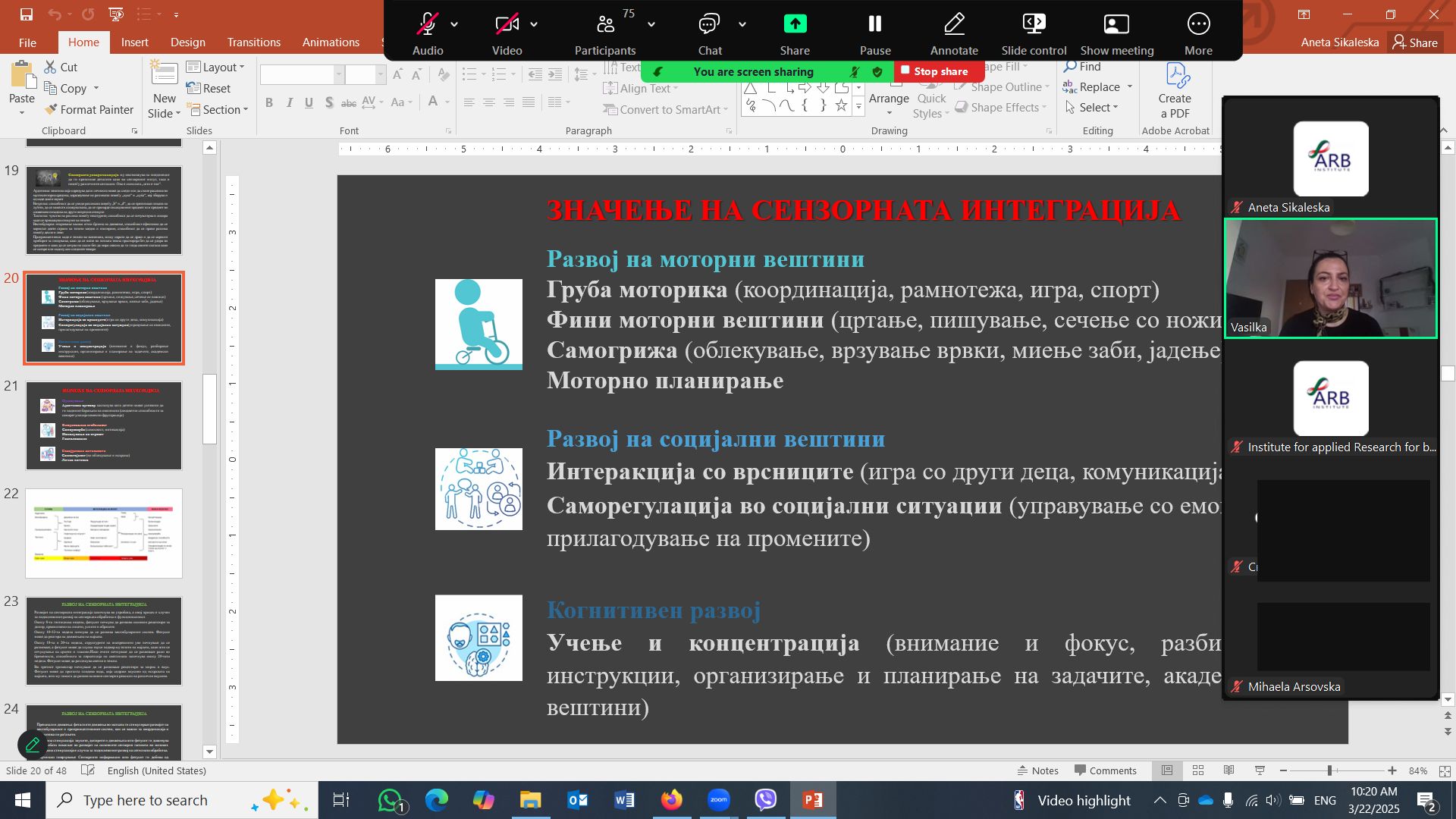Click the green Share screen icon
This screenshot has height=819, width=1456.
tap(795, 24)
